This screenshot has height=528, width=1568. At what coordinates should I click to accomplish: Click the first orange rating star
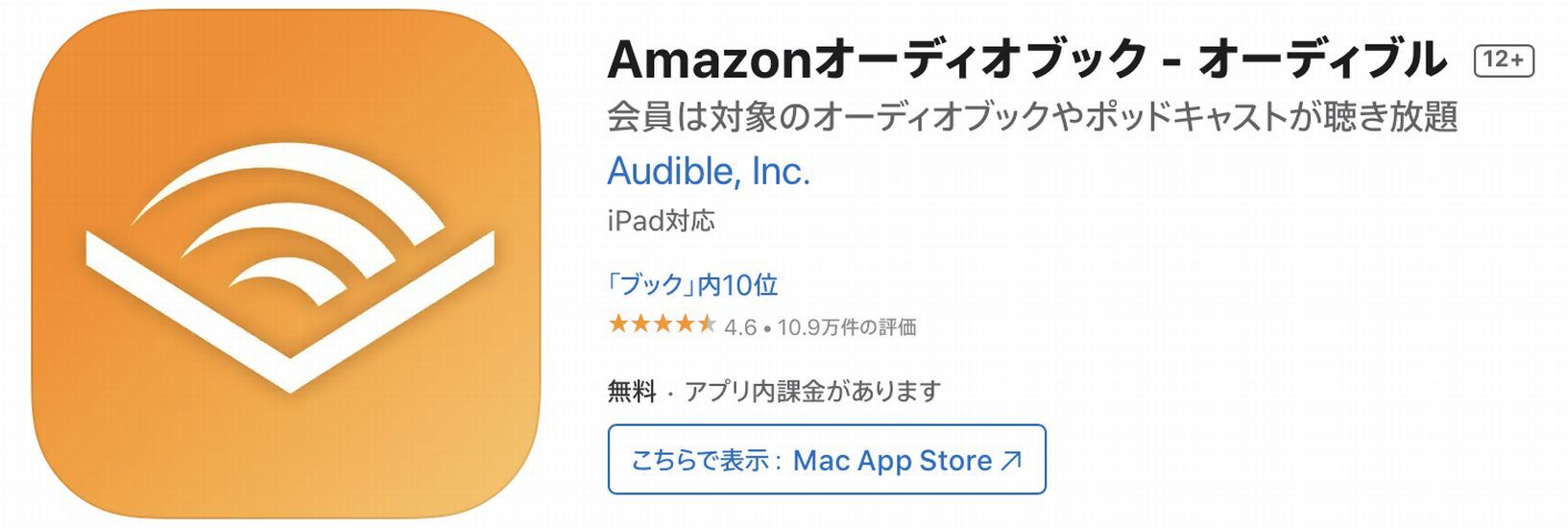pyautogui.click(x=617, y=324)
